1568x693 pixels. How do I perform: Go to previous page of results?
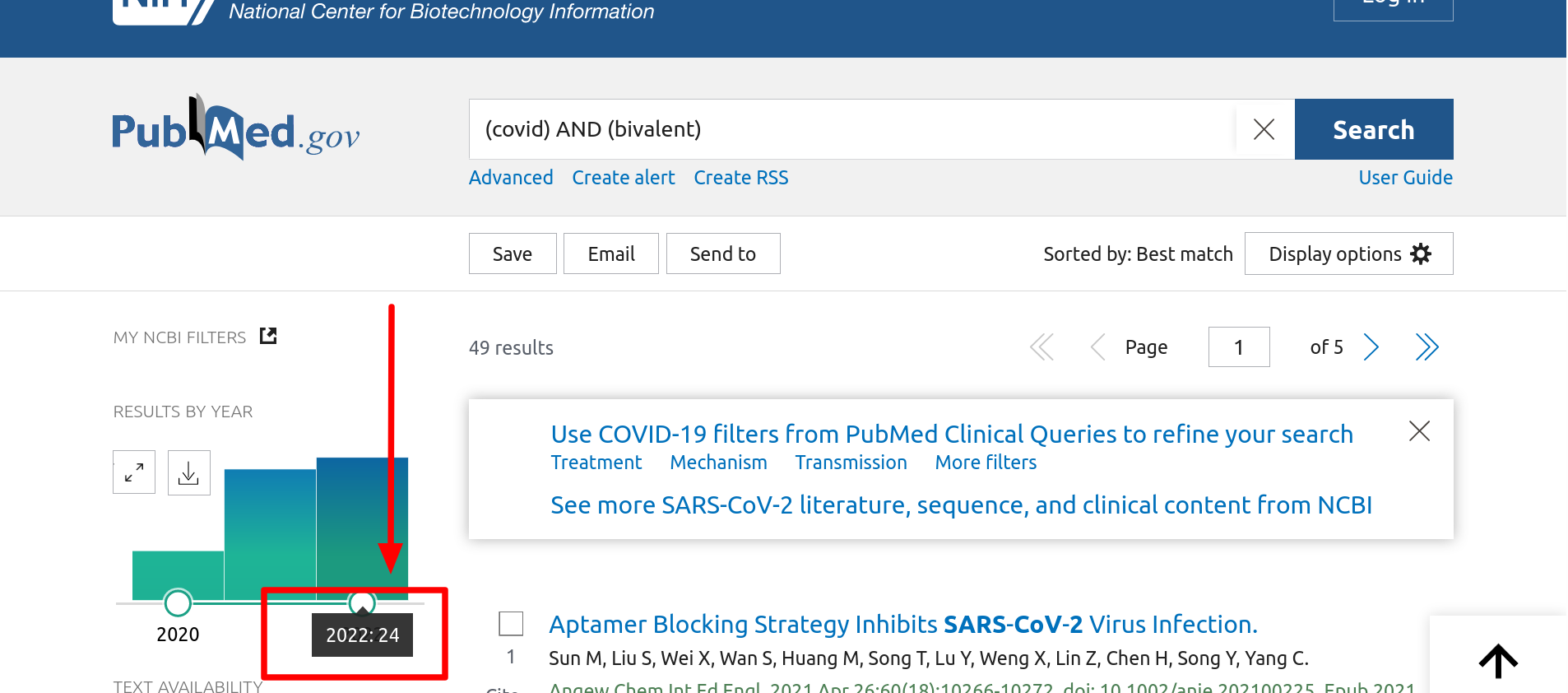(1097, 347)
